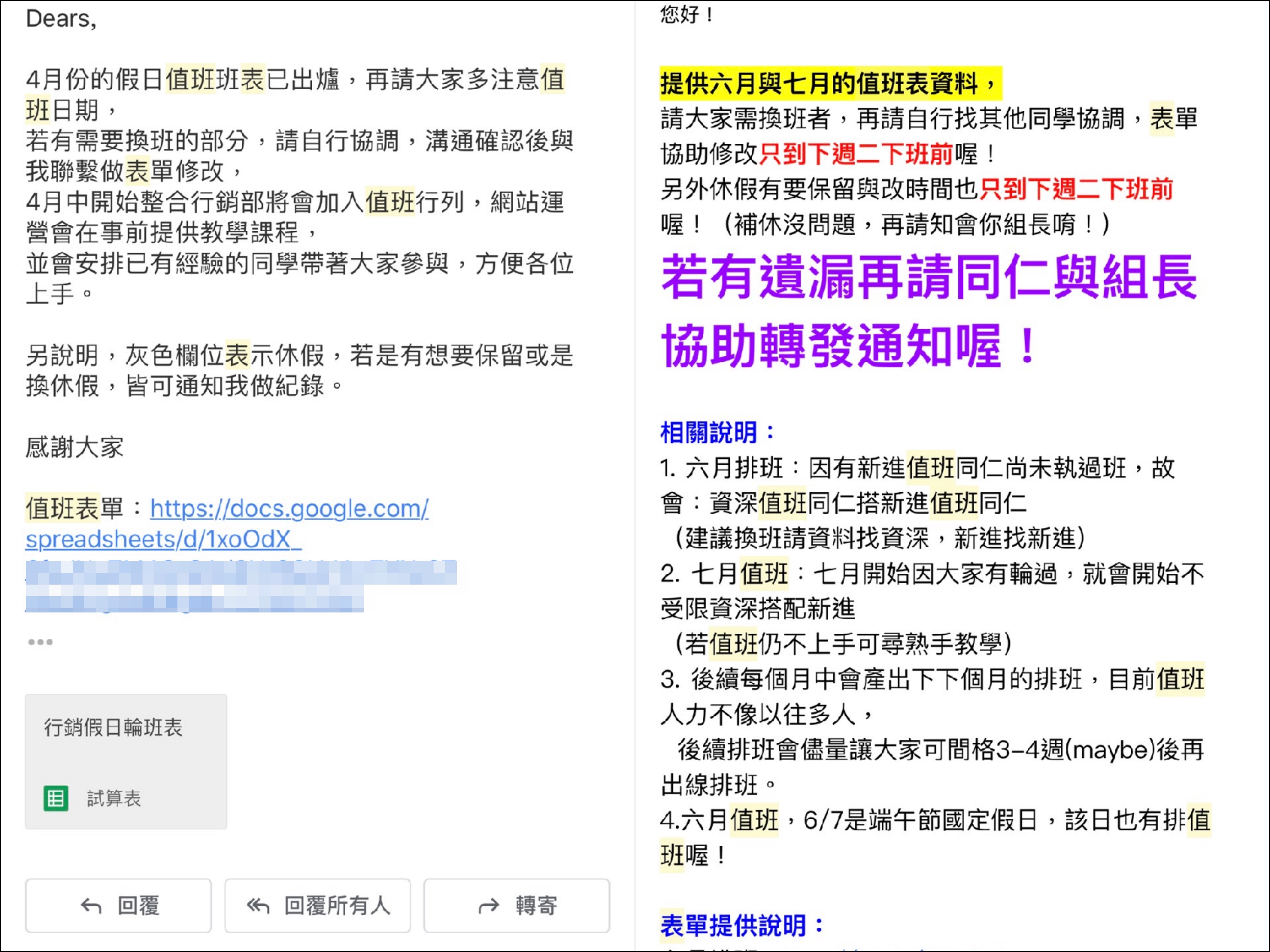Click the 回覆 reply button

(x=118, y=905)
